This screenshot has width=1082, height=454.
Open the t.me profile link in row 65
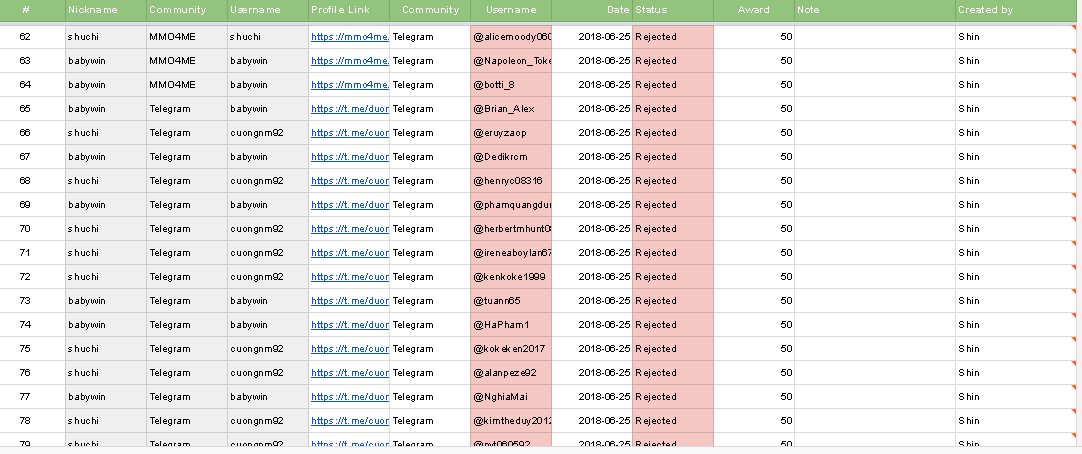(348, 109)
